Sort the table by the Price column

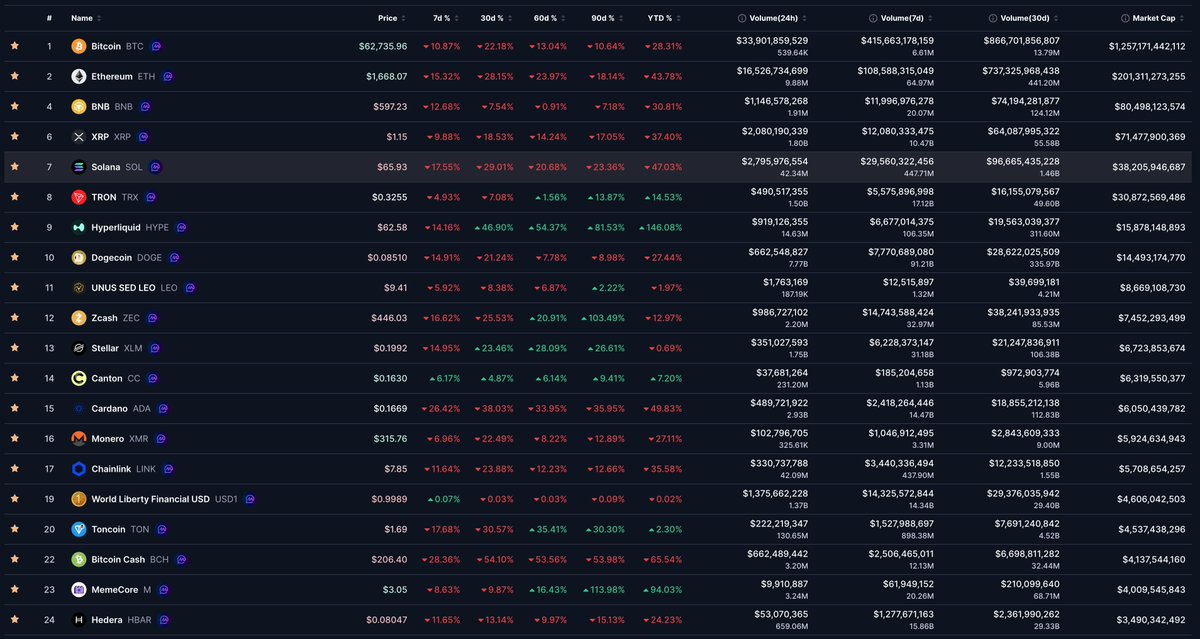391,18
